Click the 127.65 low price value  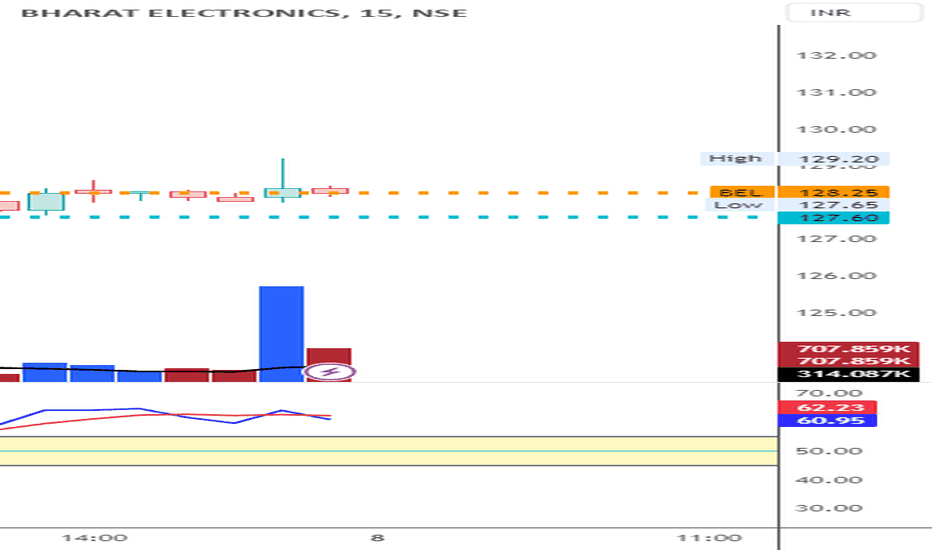[x=833, y=205]
